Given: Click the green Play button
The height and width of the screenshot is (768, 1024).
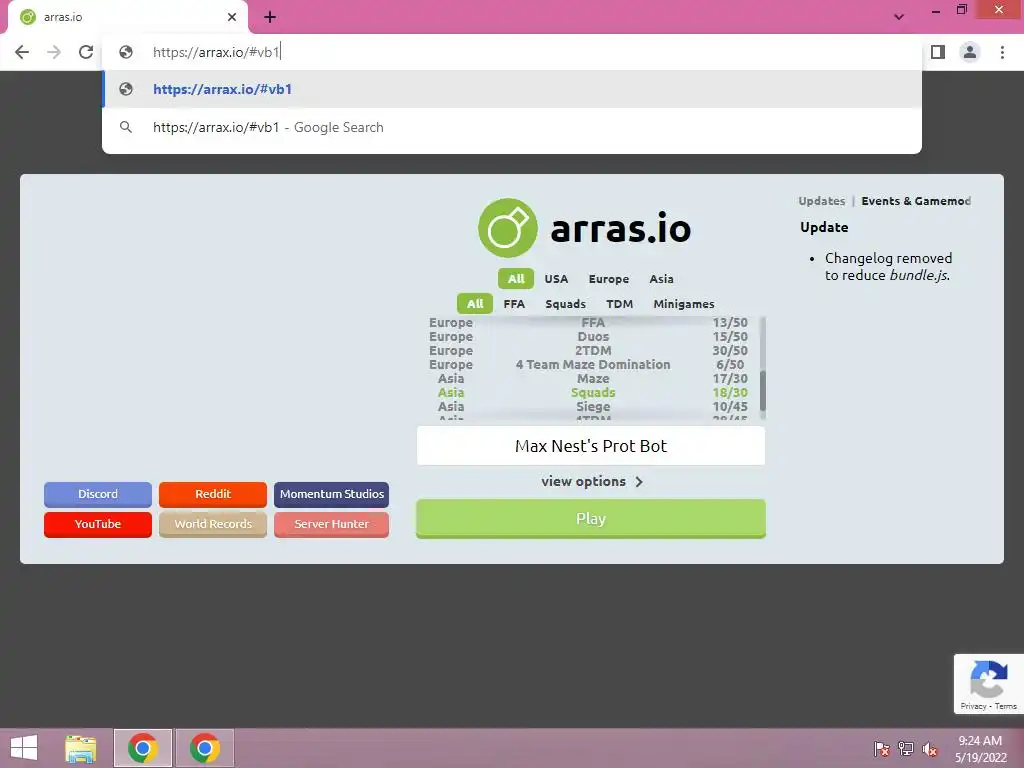Looking at the screenshot, I should point(590,519).
